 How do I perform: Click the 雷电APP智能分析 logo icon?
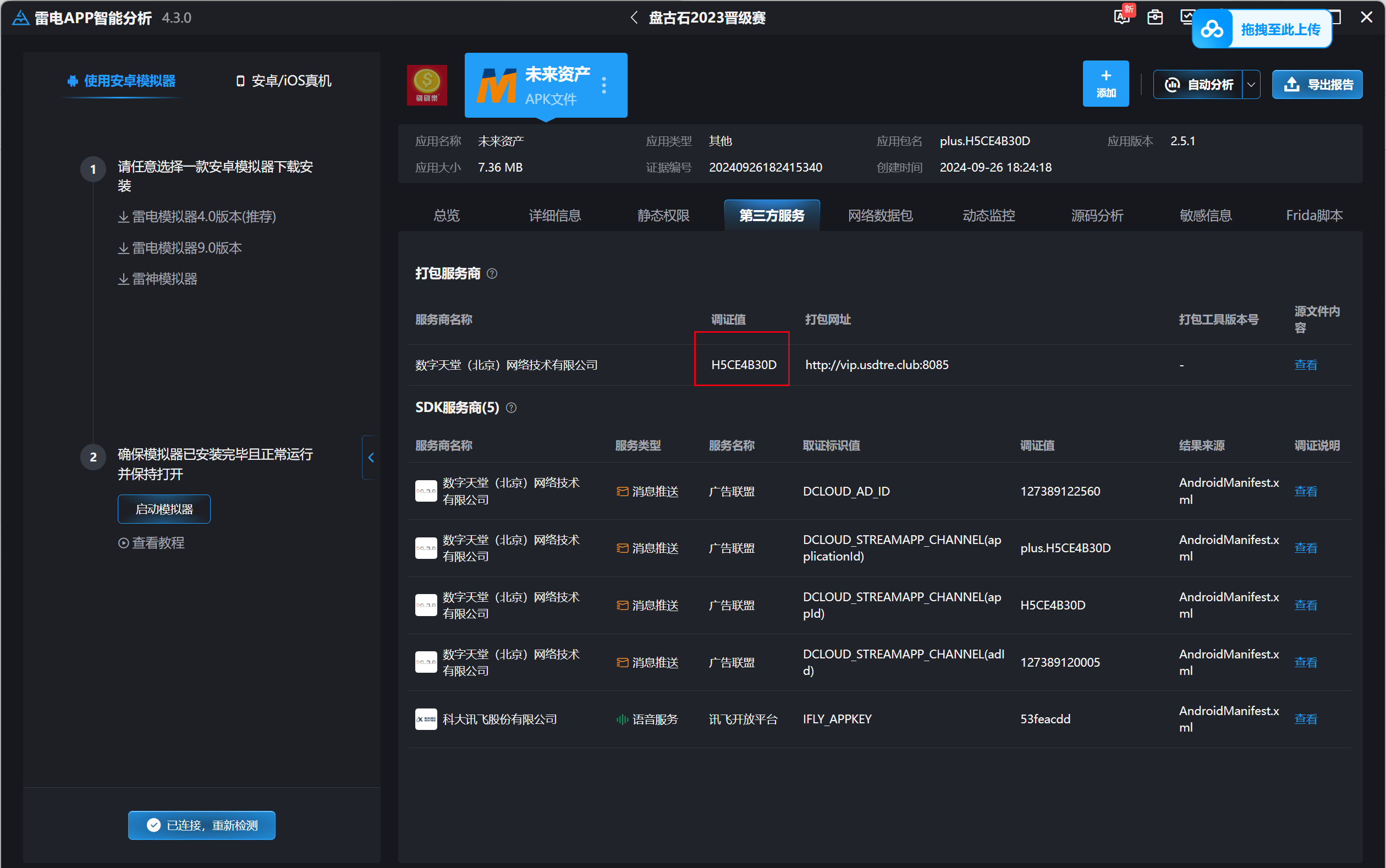21,18
